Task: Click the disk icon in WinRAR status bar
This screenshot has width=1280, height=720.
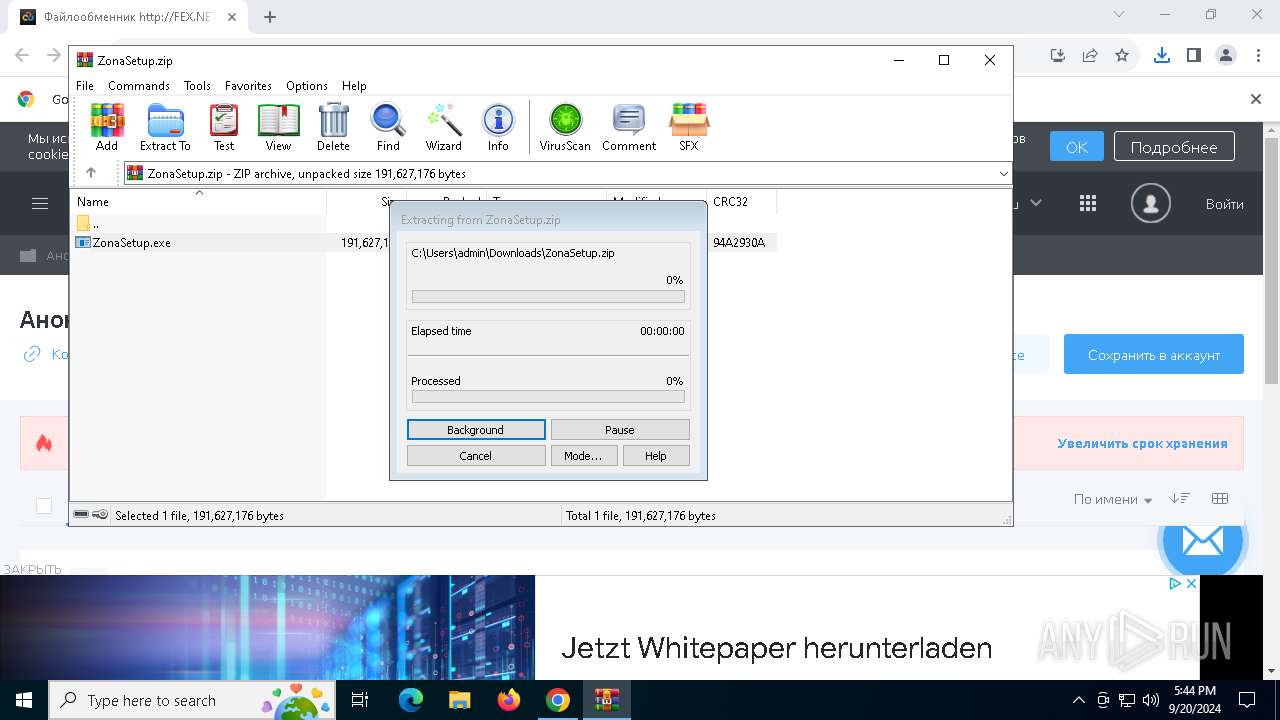Action: pyautogui.click(x=81, y=515)
